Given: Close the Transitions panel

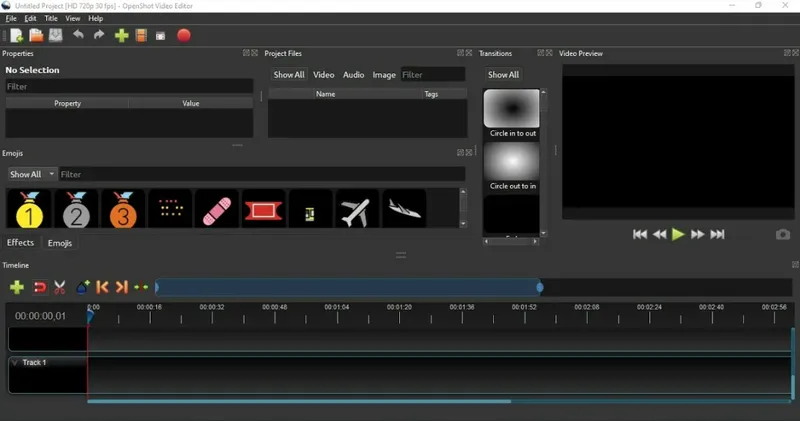Looking at the screenshot, I should click(x=549, y=53).
